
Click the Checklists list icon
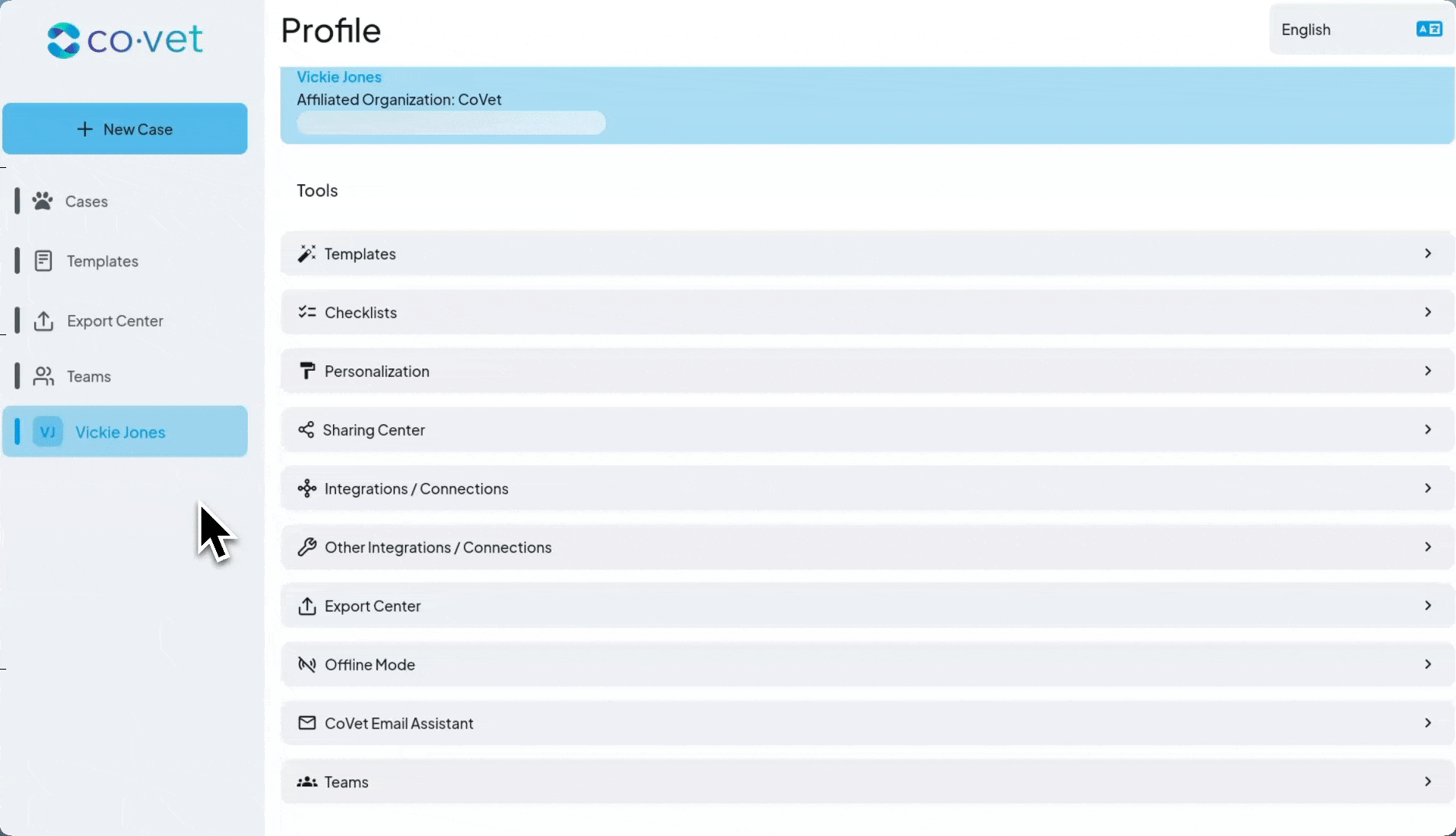click(x=307, y=313)
